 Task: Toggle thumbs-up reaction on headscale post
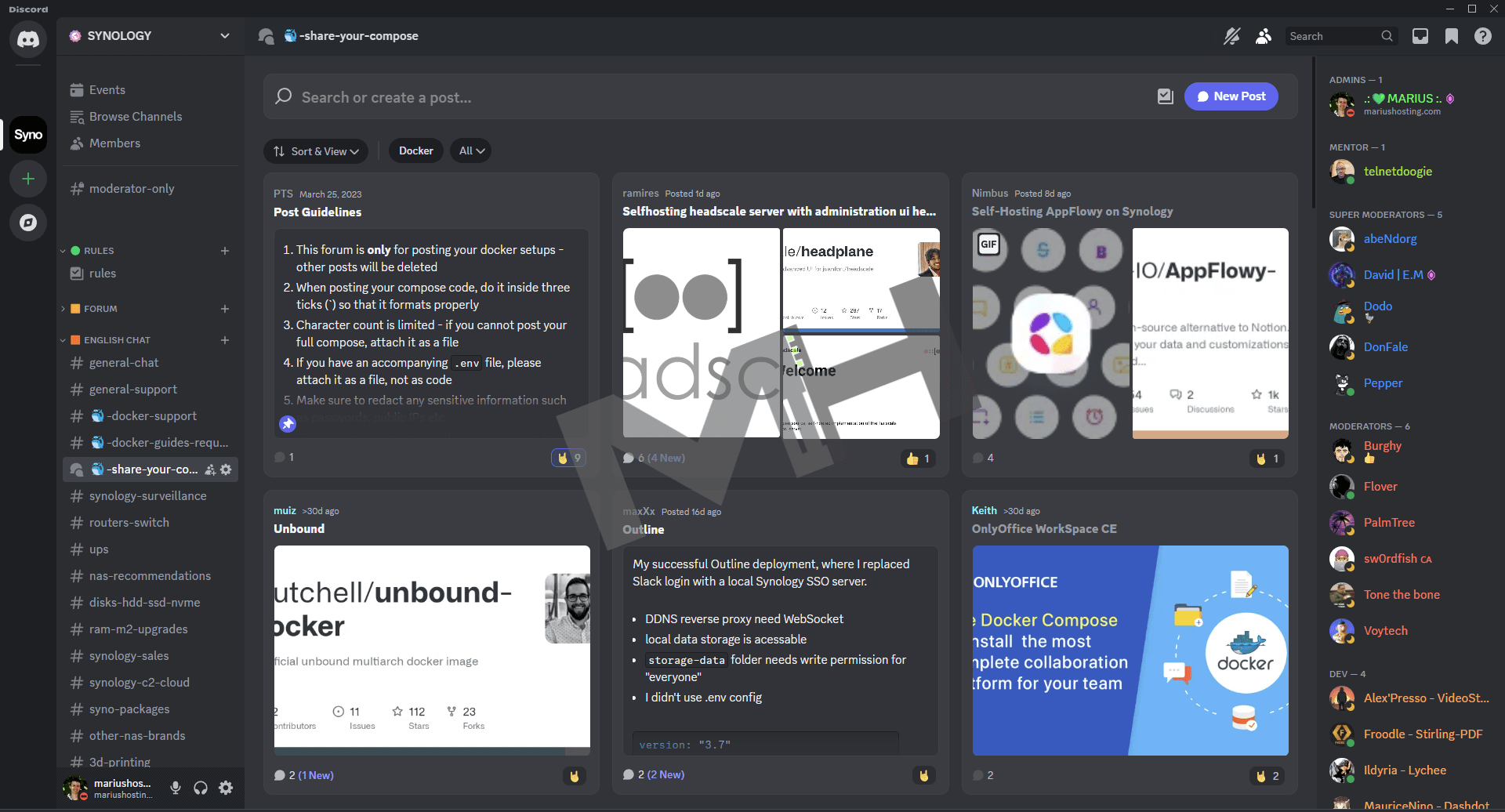[x=918, y=459]
